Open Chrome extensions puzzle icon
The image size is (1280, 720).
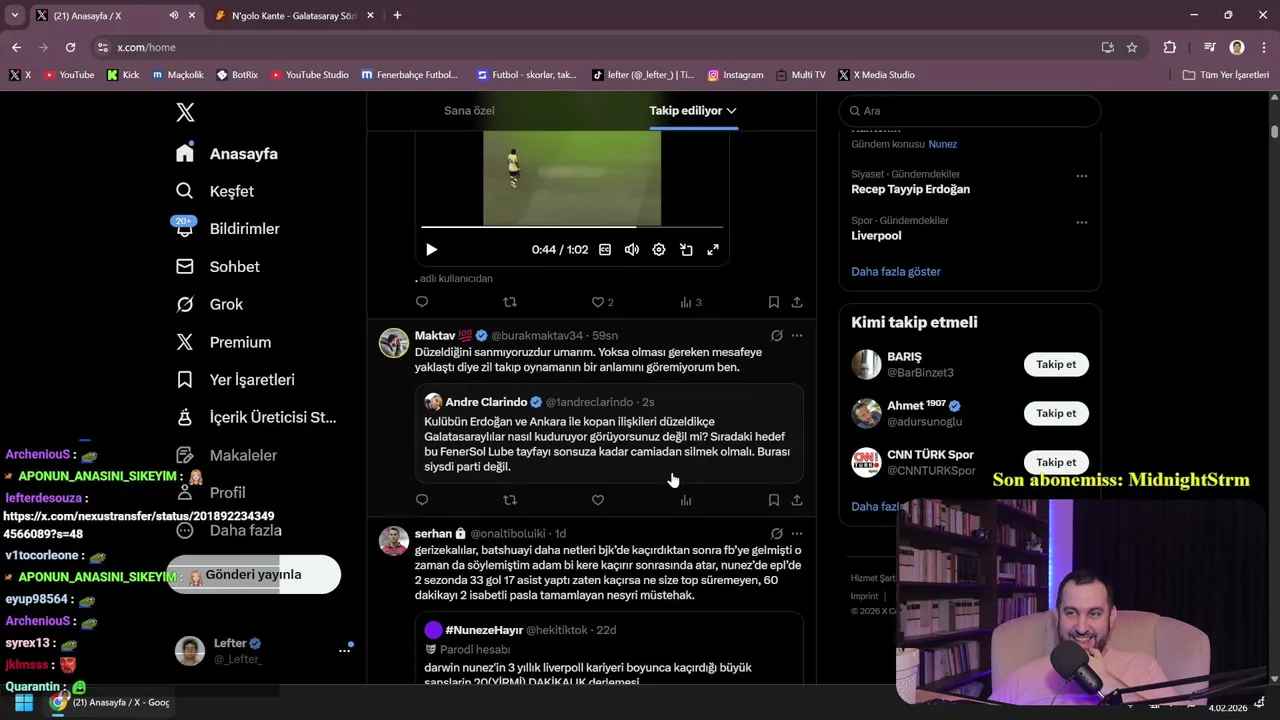(1170, 47)
